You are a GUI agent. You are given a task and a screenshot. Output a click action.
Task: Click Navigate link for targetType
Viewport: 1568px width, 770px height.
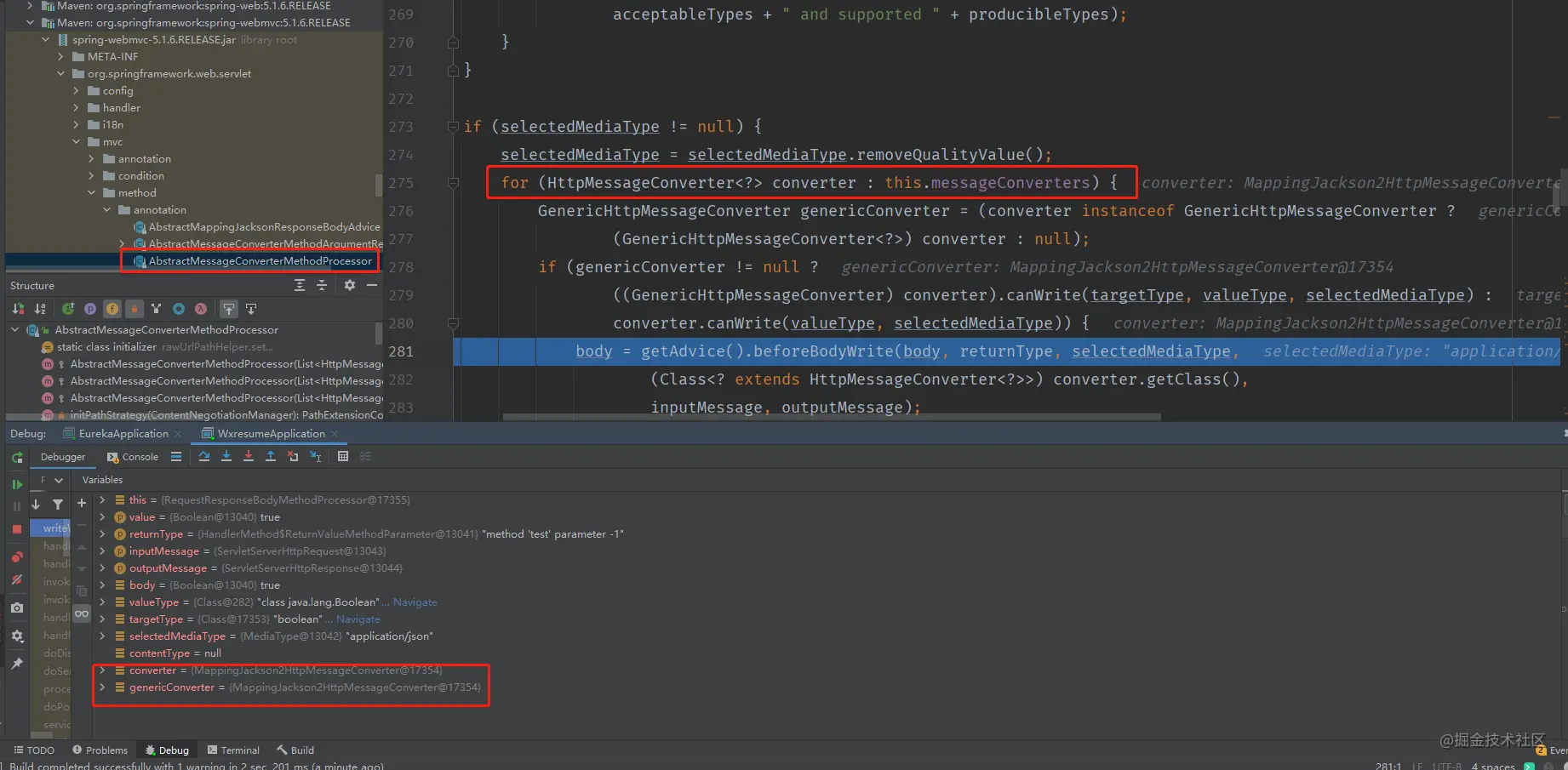358,619
